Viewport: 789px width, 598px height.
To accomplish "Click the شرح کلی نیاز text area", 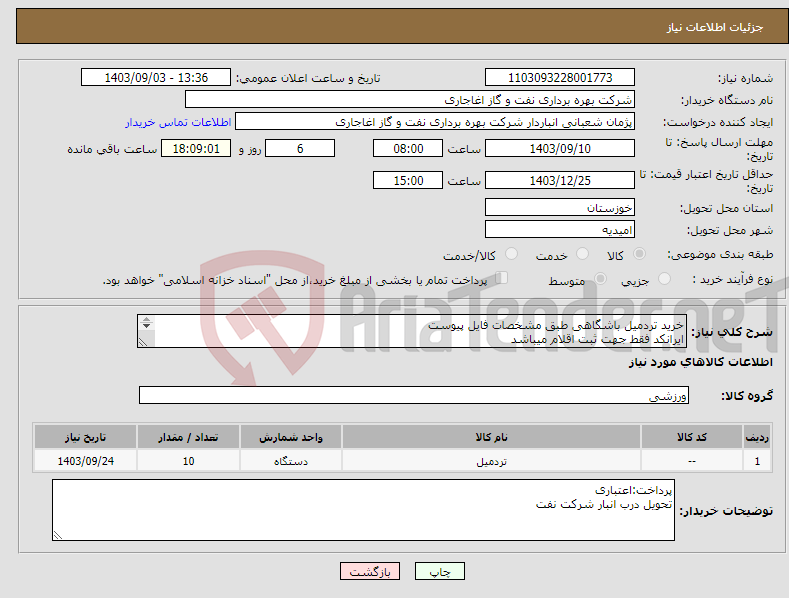I will (x=412, y=331).
